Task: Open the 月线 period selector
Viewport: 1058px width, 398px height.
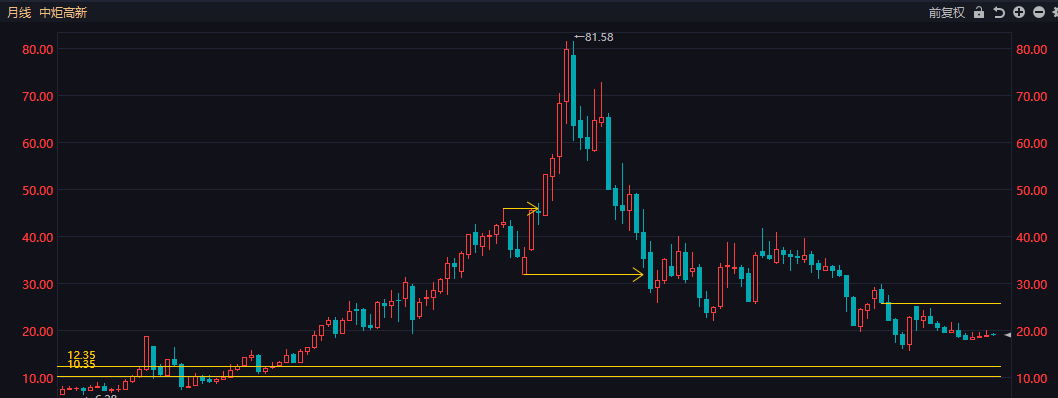Action: tap(19, 12)
